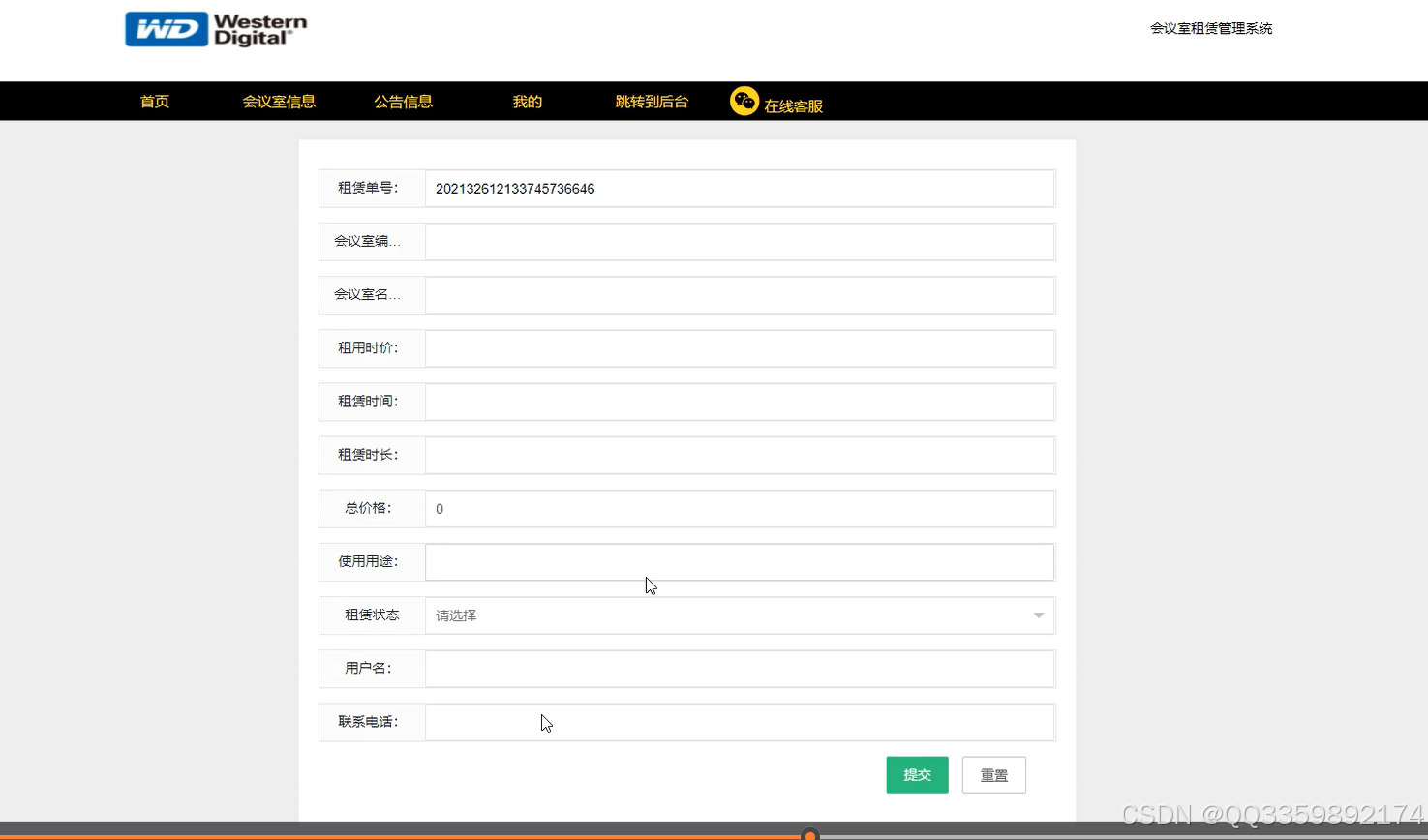Click the 使用用途 label
This screenshot has height=840, width=1428.
pyautogui.click(x=368, y=561)
